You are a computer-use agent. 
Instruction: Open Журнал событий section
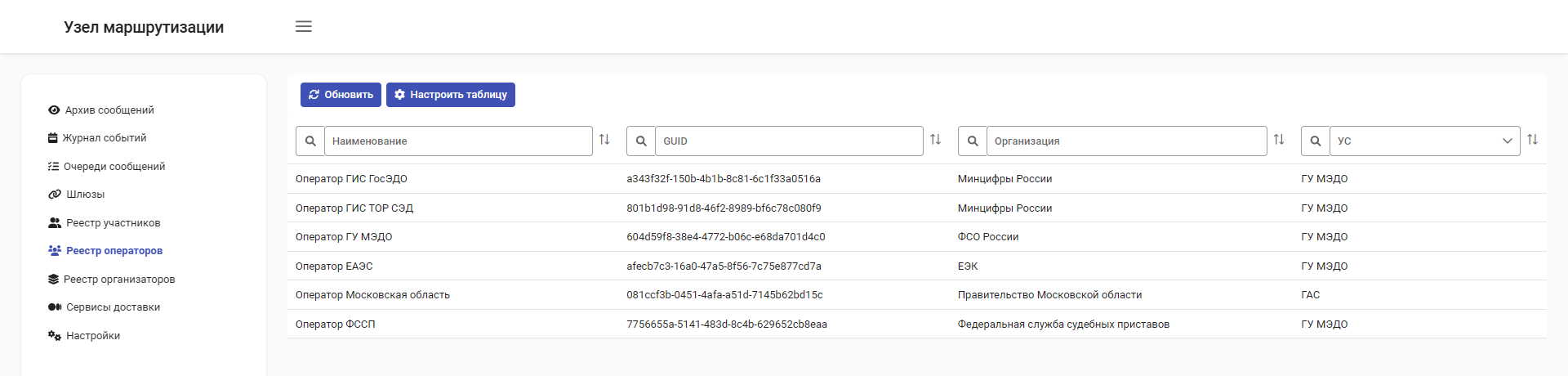tap(105, 138)
